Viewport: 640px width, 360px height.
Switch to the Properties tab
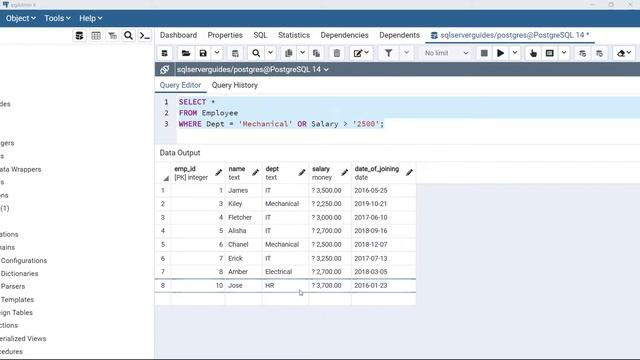click(x=225, y=35)
